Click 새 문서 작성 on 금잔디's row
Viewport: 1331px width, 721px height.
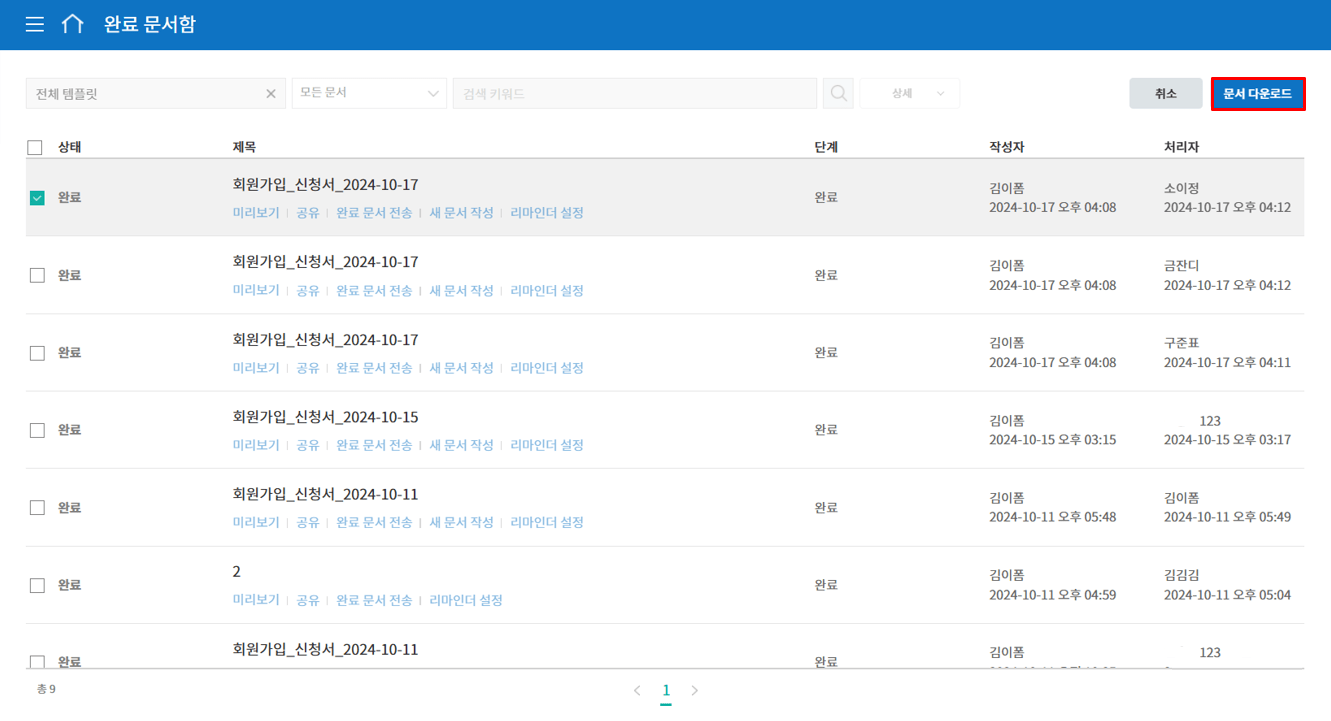pos(462,290)
